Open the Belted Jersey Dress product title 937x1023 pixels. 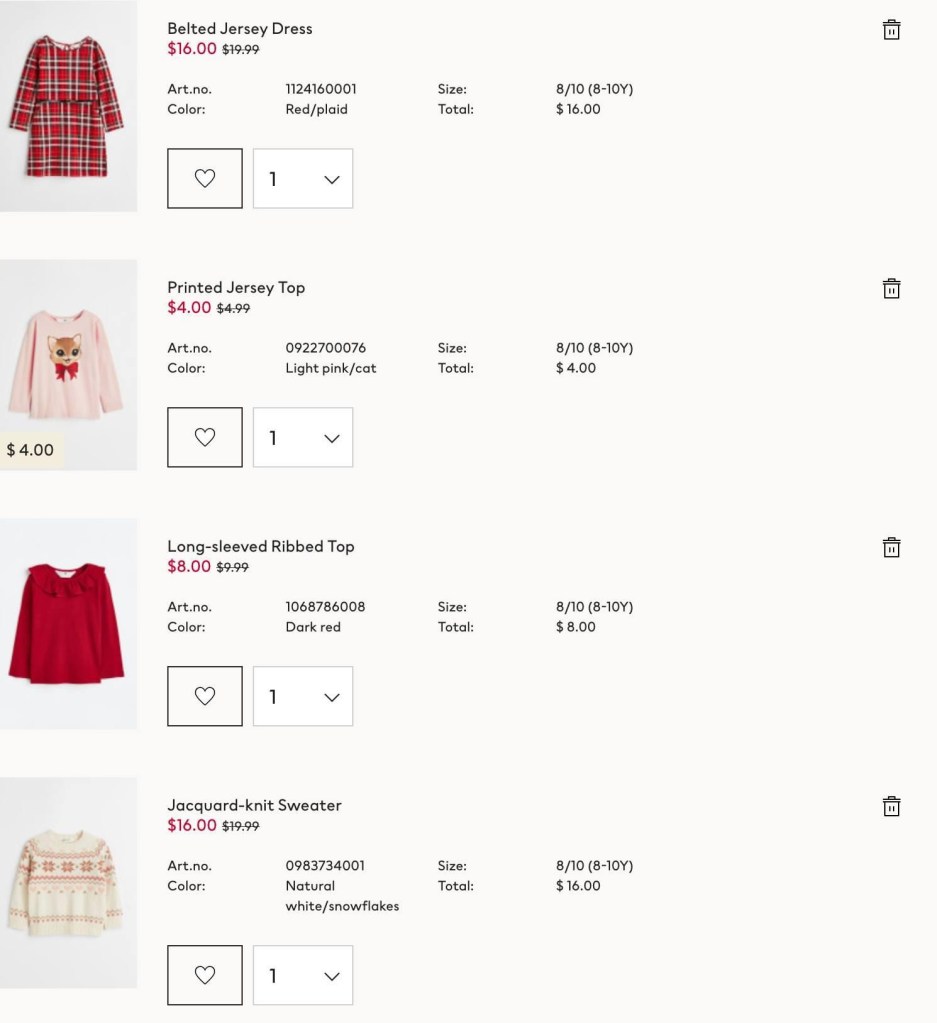(x=239, y=29)
